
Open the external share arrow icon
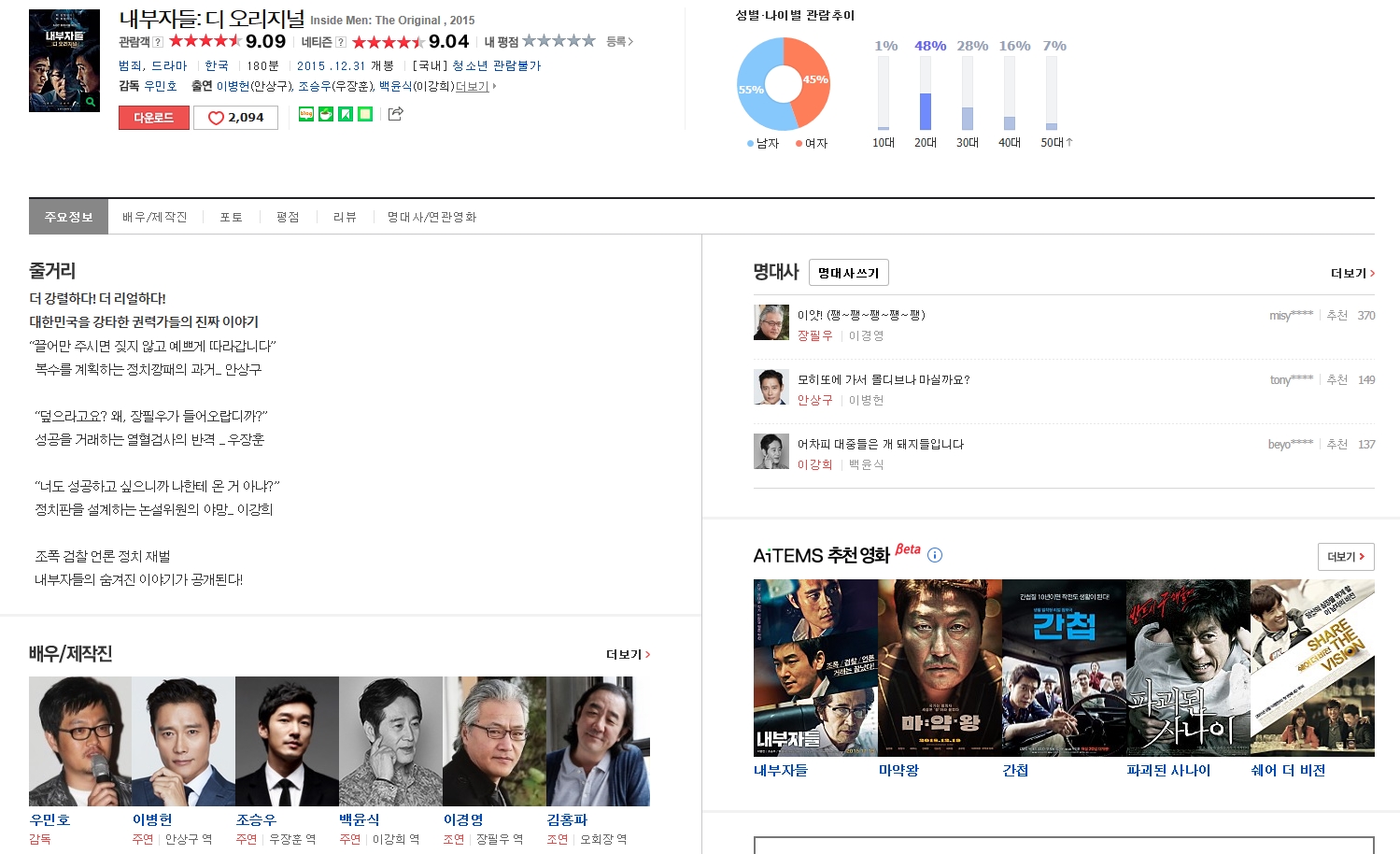pos(395,114)
